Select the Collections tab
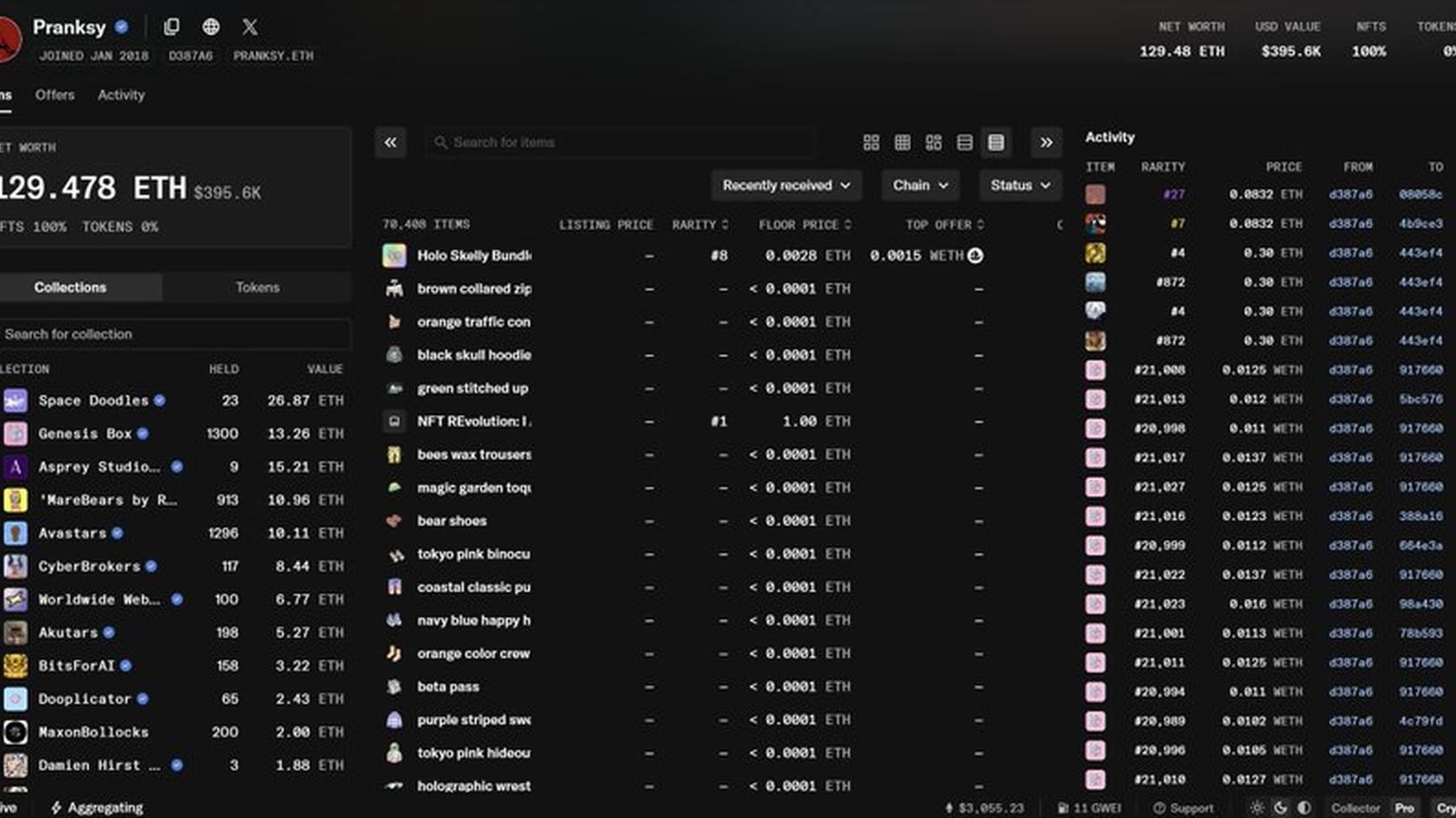Image resolution: width=1456 pixels, height=818 pixels. click(x=70, y=287)
